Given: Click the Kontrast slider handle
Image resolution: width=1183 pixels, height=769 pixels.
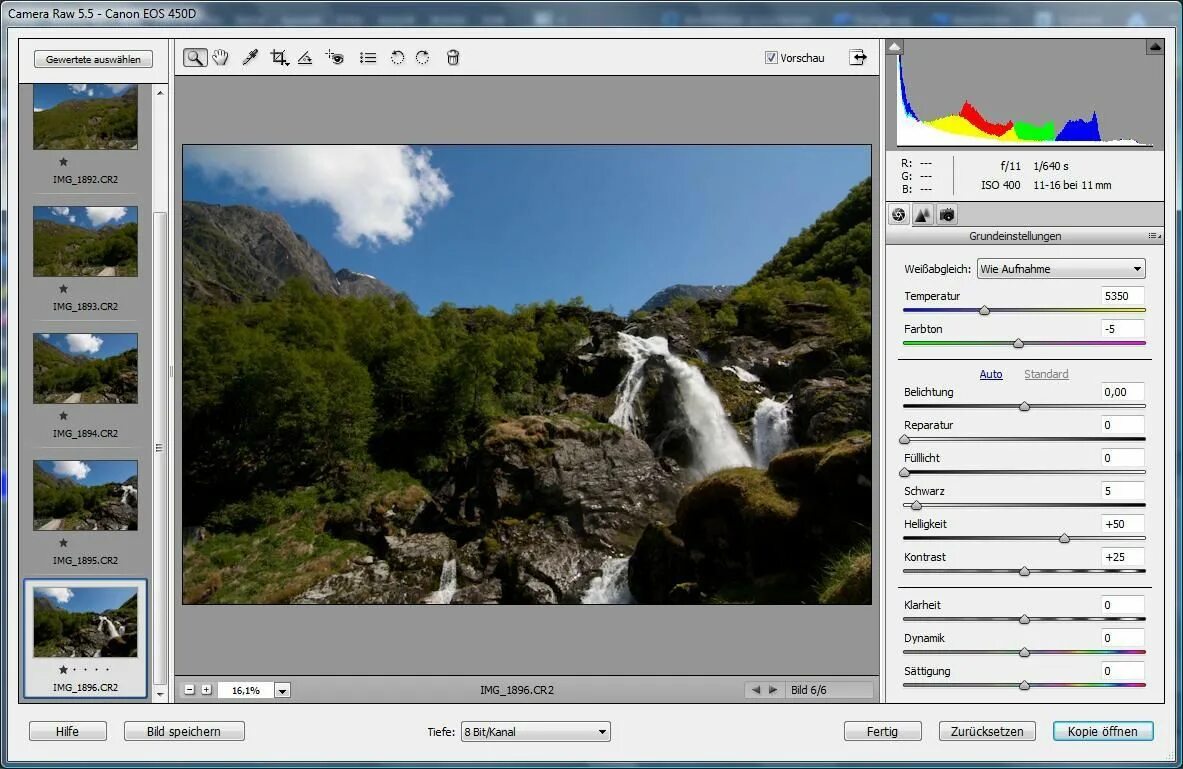Looking at the screenshot, I should [1025, 572].
